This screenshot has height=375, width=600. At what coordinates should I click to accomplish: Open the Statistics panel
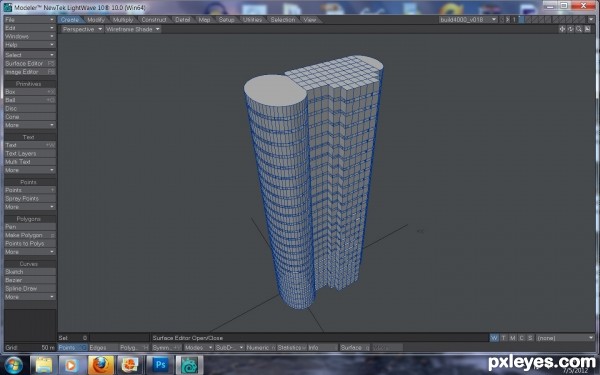(x=291, y=347)
